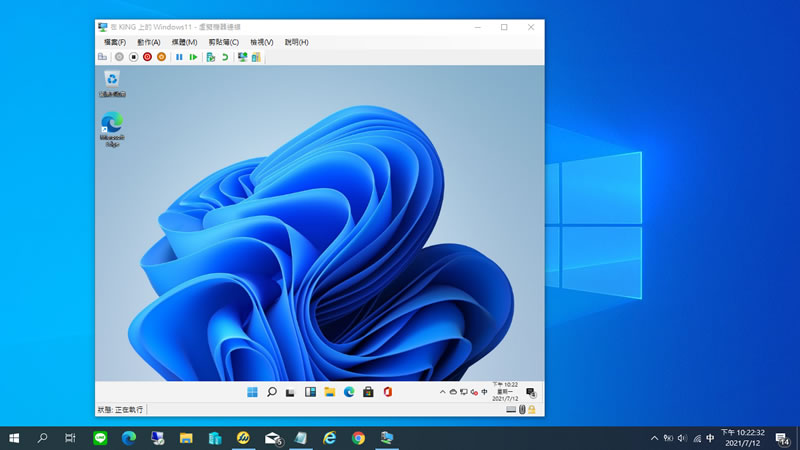The image size is (800, 450).
Task: Open the Mail app with badge on taskbar
Action: tap(273, 438)
